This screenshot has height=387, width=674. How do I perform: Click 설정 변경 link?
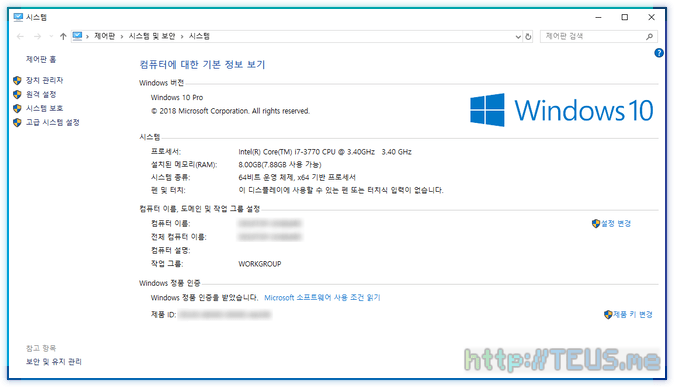616,224
